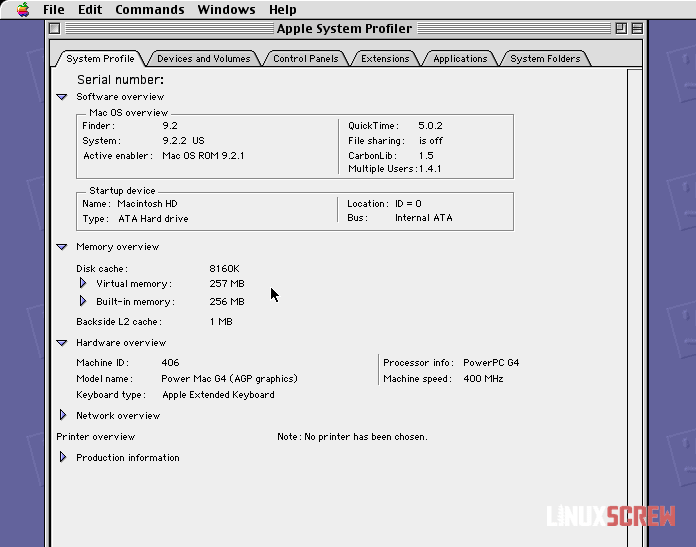Viewport: 696px width, 547px height.
Task: Click Virtual memory value '257 MB'
Action: [227, 284]
